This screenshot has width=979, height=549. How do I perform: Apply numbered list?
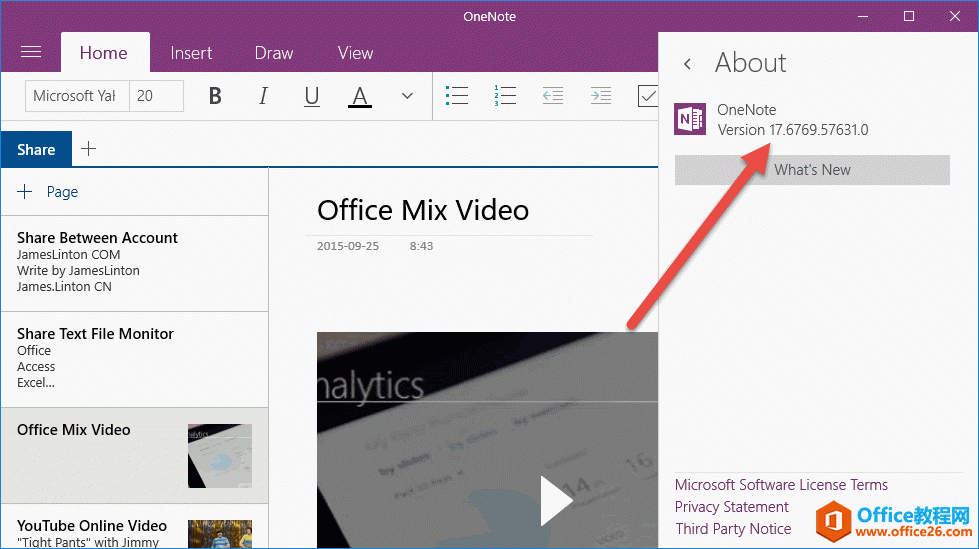click(x=505, y=96)
